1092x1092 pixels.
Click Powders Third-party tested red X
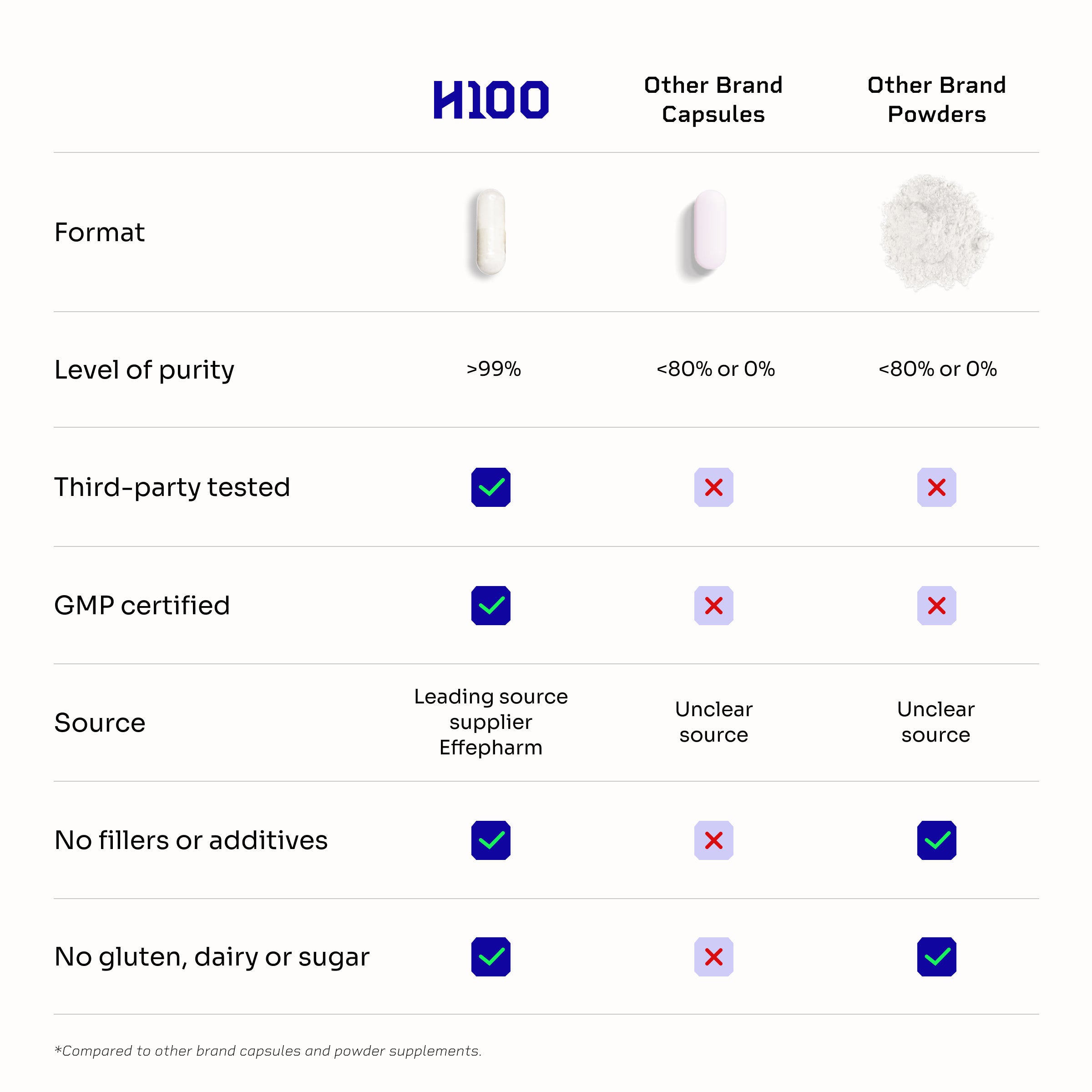pos(936,487)
